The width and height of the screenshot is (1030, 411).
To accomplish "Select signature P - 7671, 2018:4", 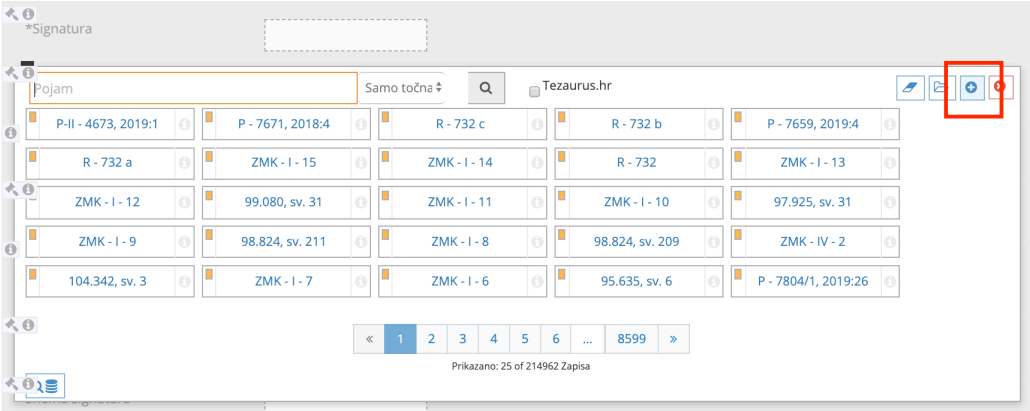I will tap(284, 124).
